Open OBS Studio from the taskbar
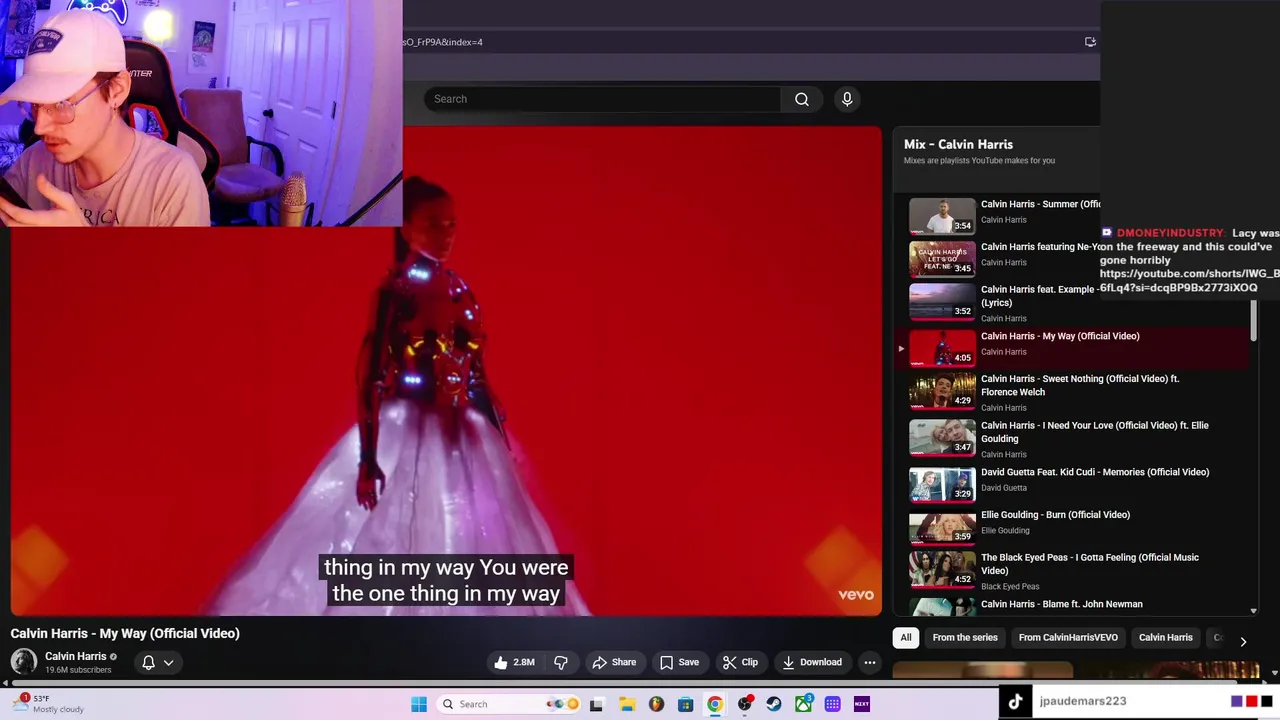This screenshot has width=1280, height=720. [744, 704]
